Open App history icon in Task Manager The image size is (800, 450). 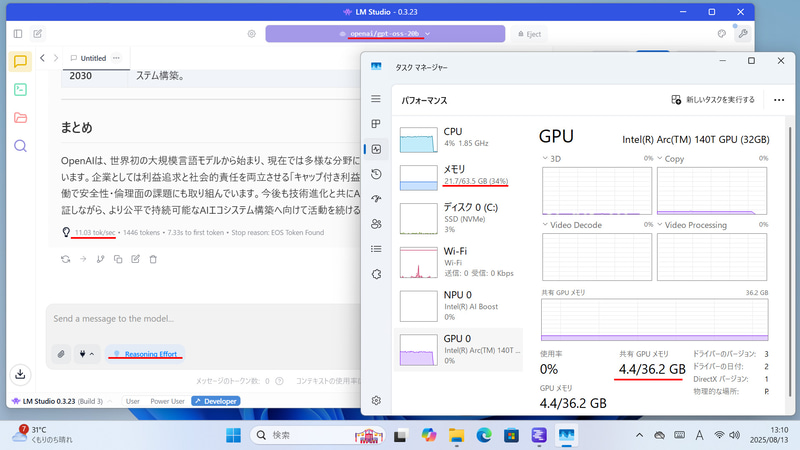coord(376,174)
